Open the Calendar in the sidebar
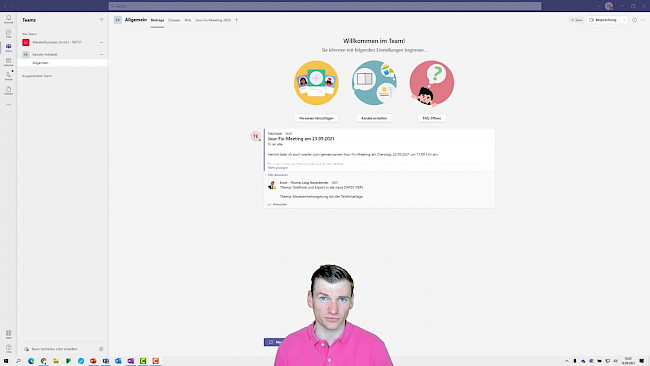The width and height of the screenshot is (650, 366). [8, 62]
